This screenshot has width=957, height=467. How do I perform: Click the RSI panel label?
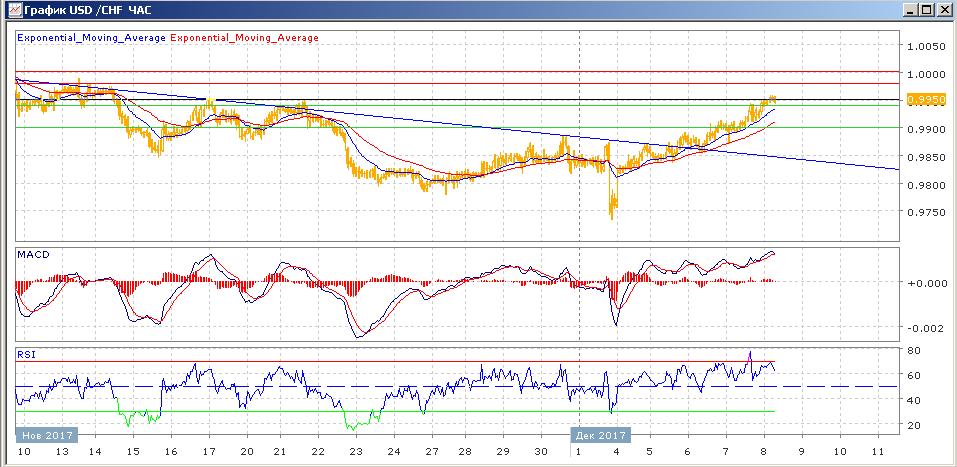pyautogui.click(x=25, y=353)
